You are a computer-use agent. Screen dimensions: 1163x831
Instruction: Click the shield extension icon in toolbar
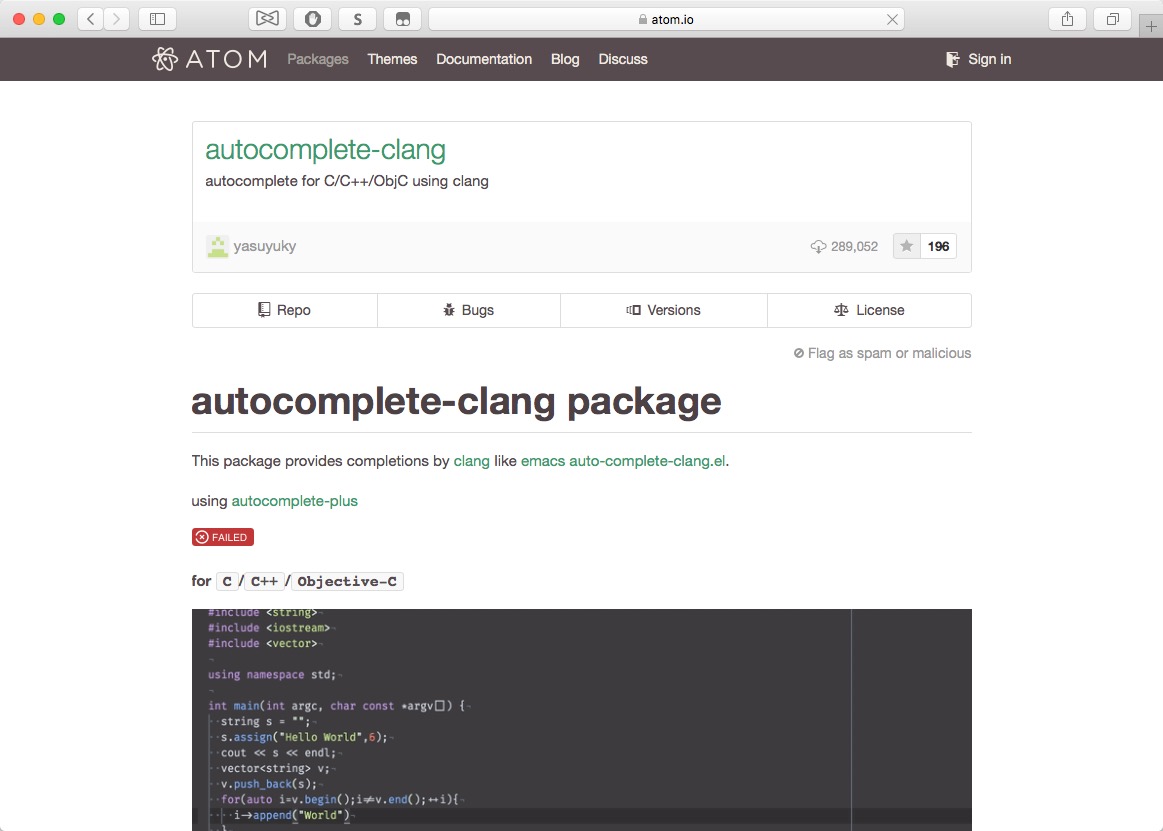click(x=313, y=19)
